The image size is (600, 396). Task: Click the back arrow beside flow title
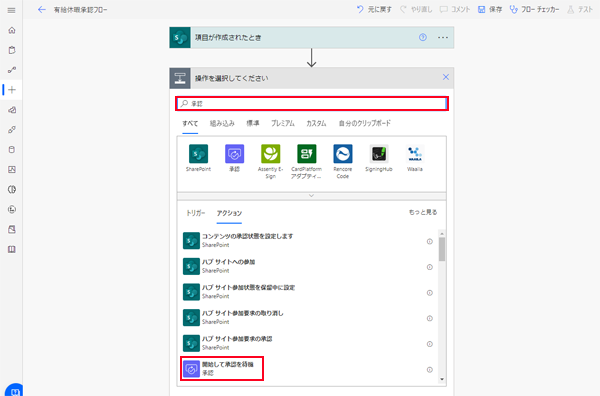click(x=42, y=10)
